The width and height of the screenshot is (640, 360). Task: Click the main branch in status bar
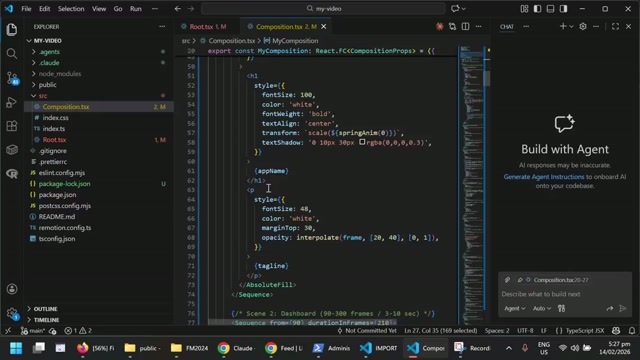[x=33, y=331]
